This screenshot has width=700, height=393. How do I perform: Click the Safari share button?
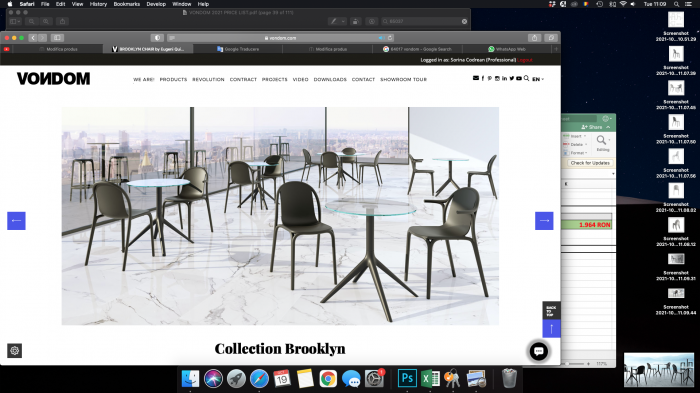click(x=534, y=38)
